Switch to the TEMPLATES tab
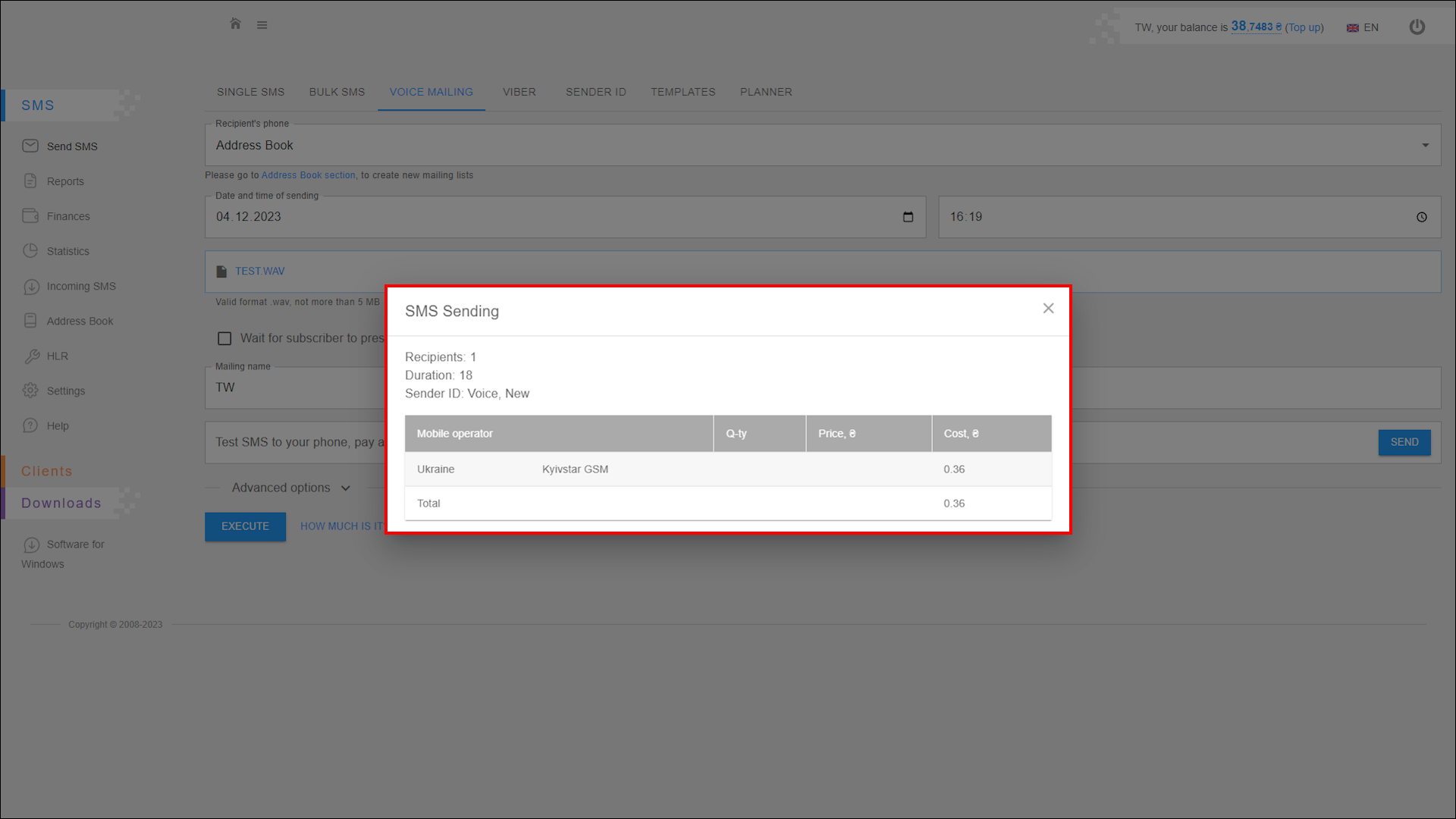 point(682,92)
